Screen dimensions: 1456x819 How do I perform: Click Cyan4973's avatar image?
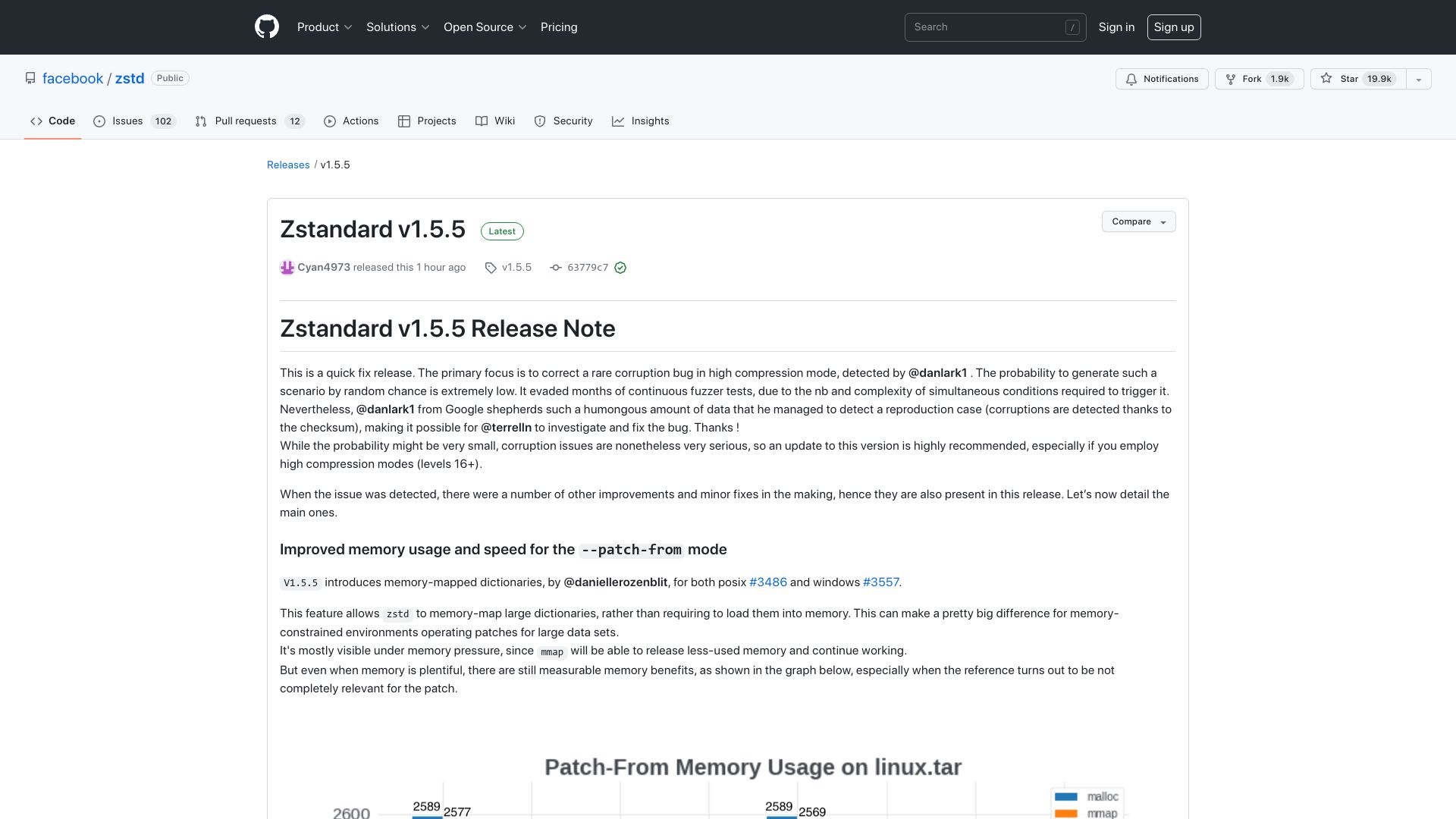coord(287,268)
